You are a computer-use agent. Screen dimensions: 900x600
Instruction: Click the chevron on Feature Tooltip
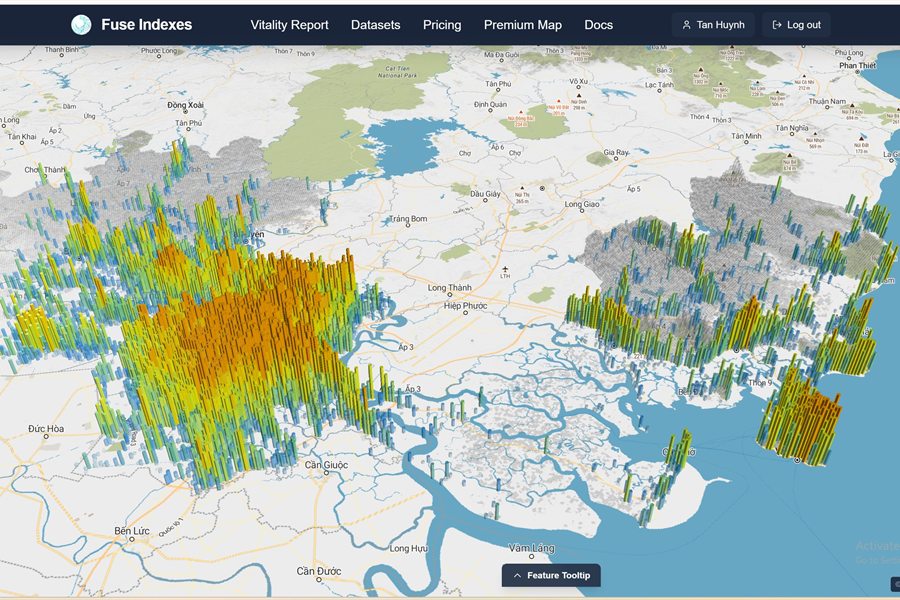[x=517, y=575]
